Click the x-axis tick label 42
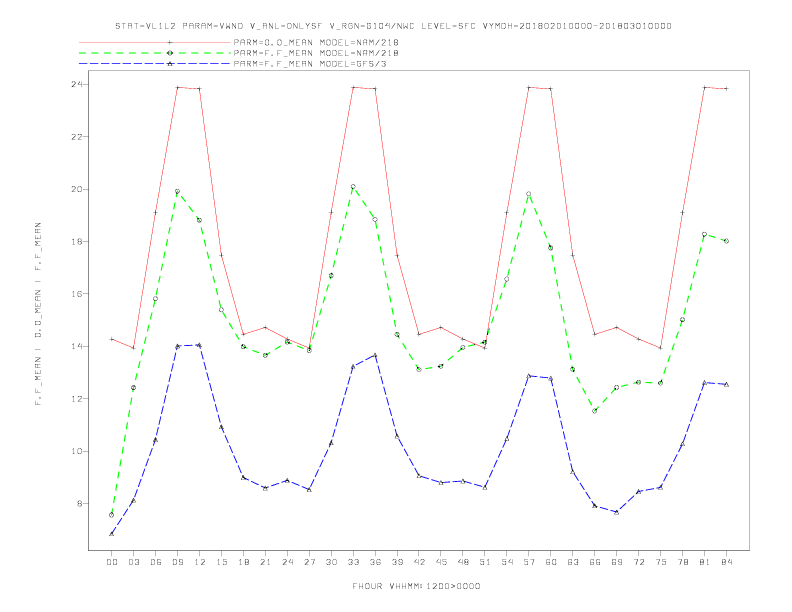Screen dimensions: 792x612 (x=419, y=562)
